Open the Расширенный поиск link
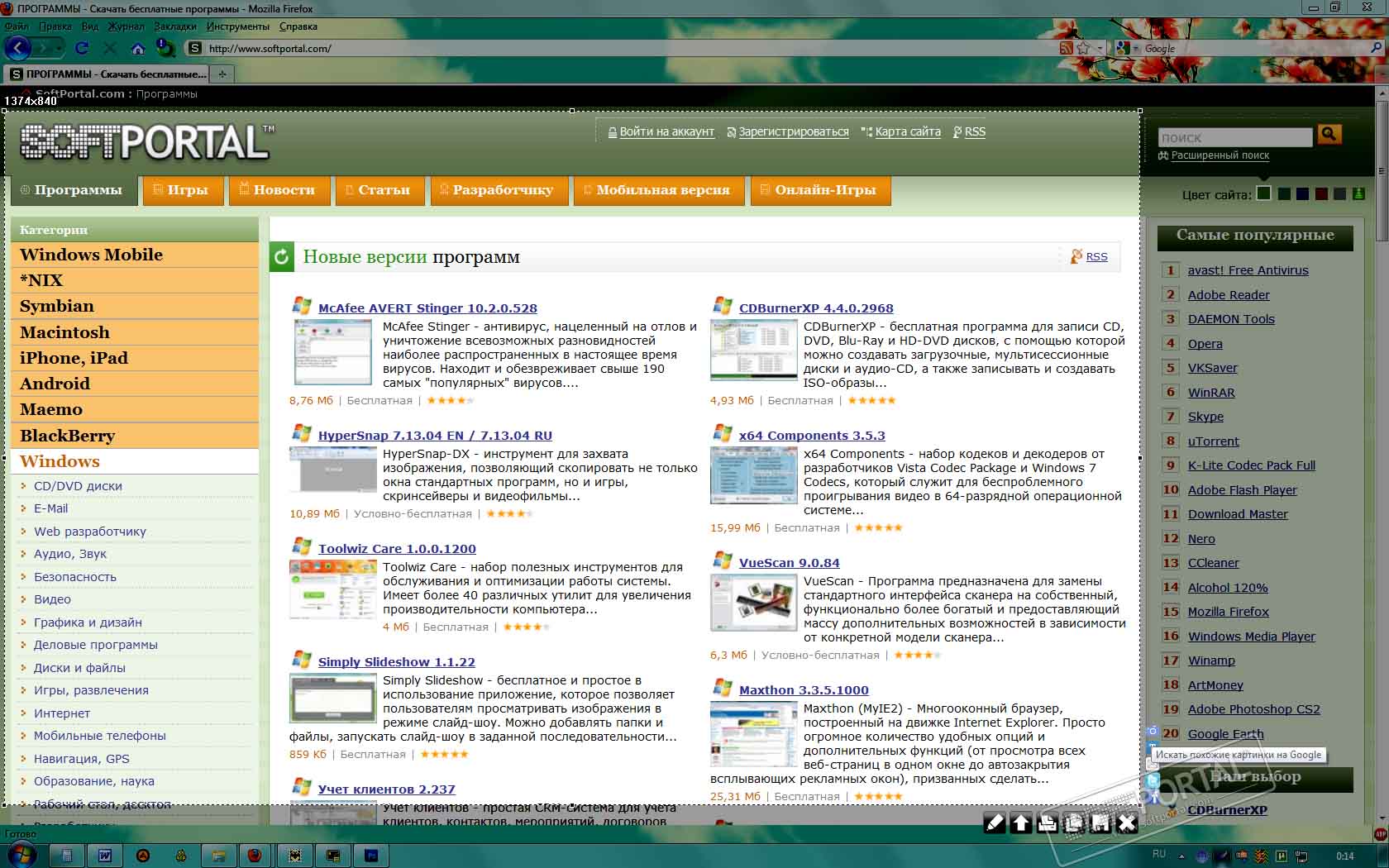The image size is (1389, 868). click(1220, 155)
